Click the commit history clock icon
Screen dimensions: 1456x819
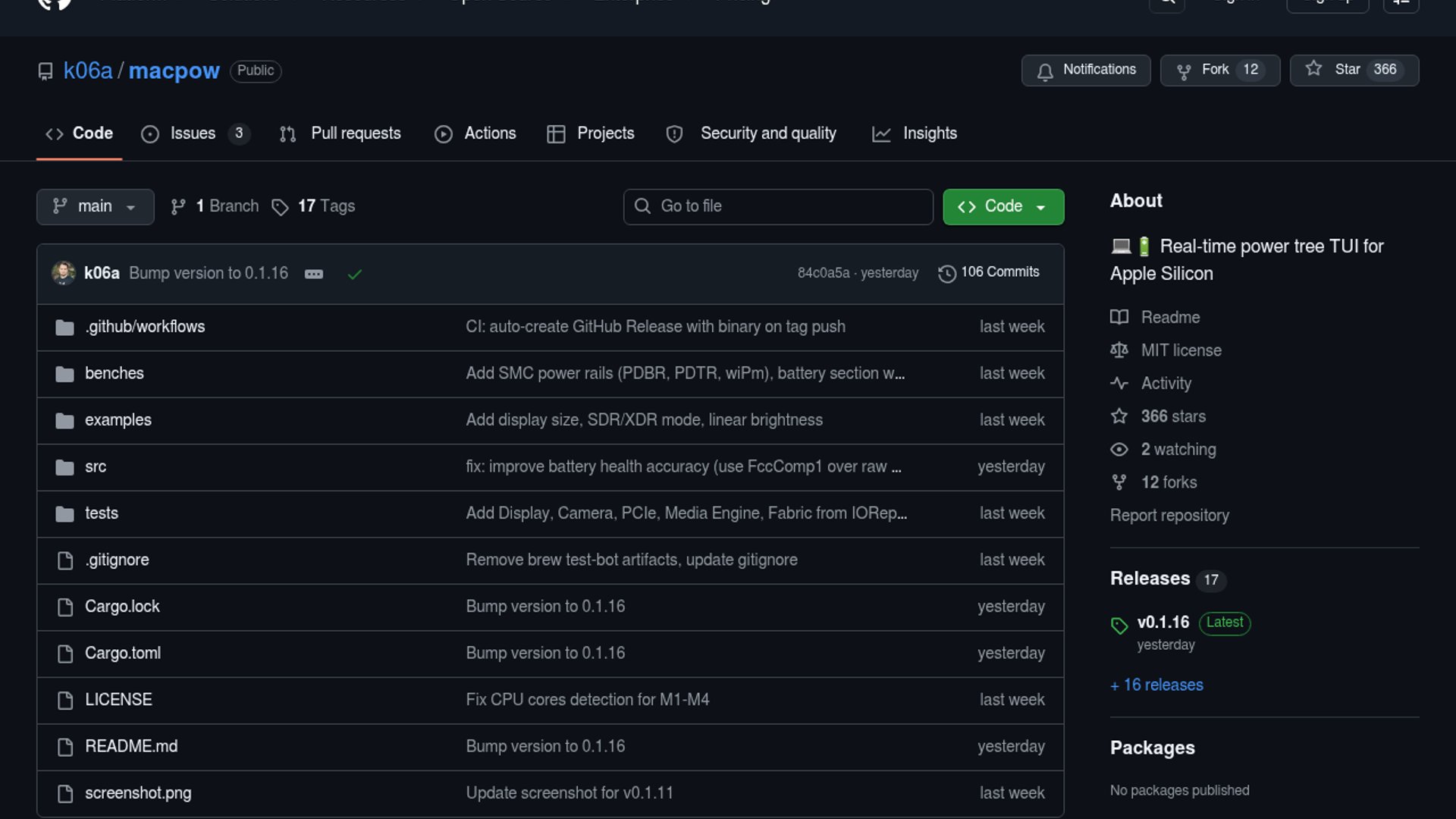point(946,274)
